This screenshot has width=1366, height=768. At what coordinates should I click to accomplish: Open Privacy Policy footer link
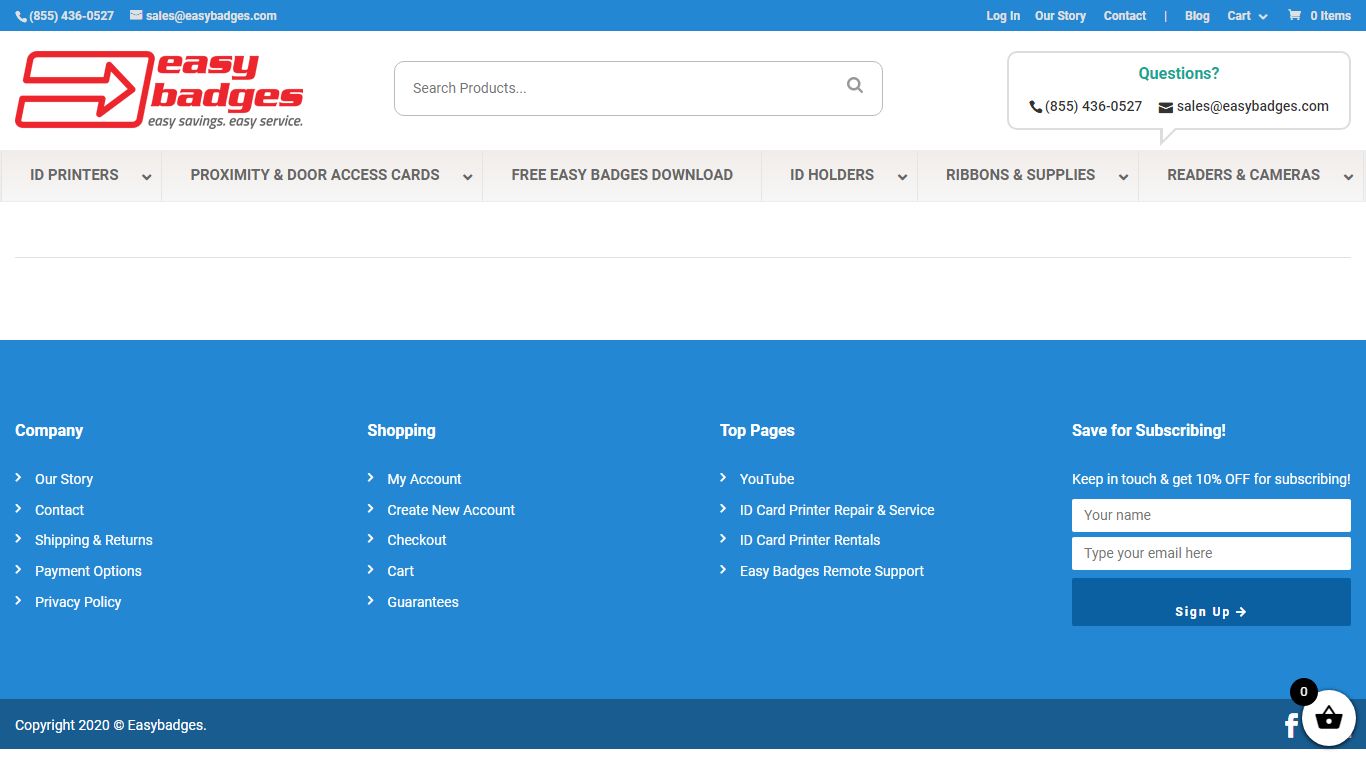(78, 602)
